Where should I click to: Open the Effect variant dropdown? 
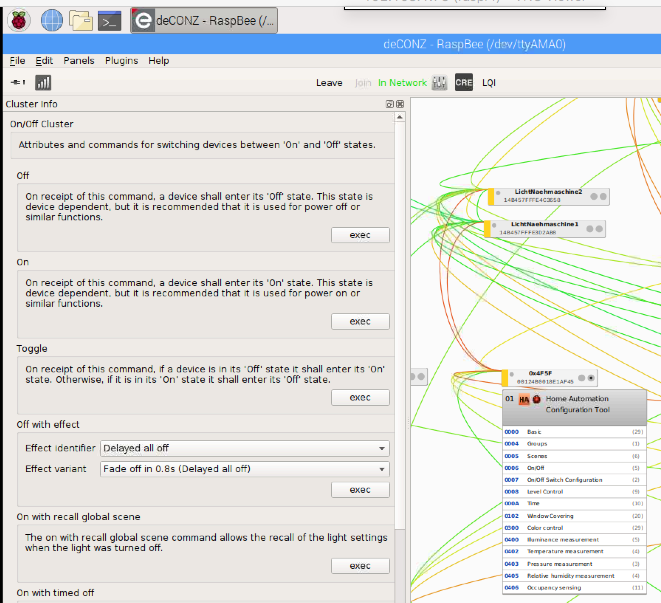pyautogui.click(x=245, y=469)
